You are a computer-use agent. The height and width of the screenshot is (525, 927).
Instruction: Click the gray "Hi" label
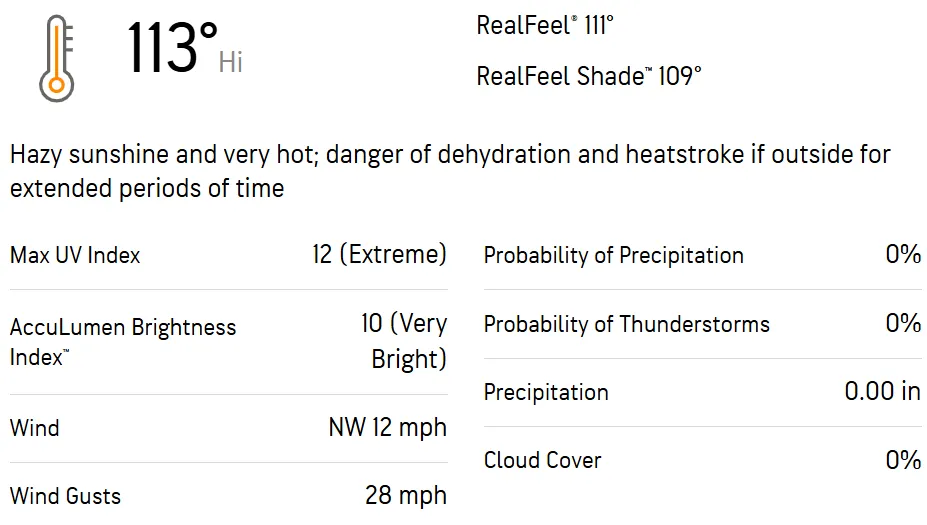[x=231, y=62]
